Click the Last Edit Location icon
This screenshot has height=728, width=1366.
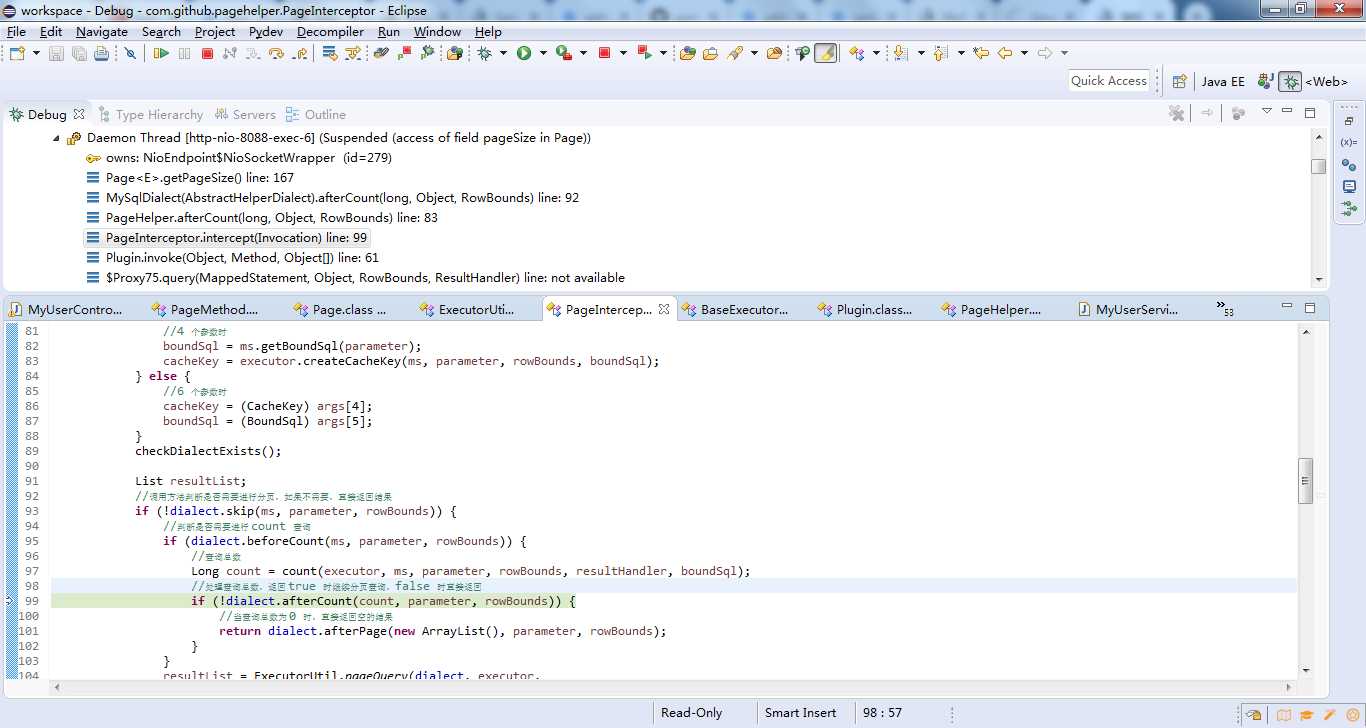click(980, 53)
